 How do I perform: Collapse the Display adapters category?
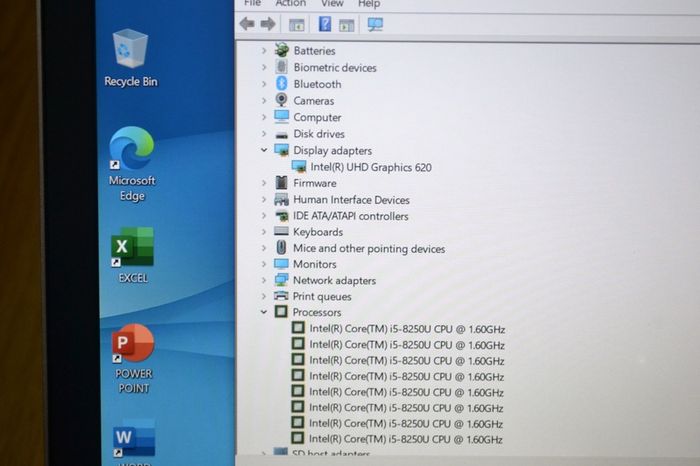pos(264,150)
